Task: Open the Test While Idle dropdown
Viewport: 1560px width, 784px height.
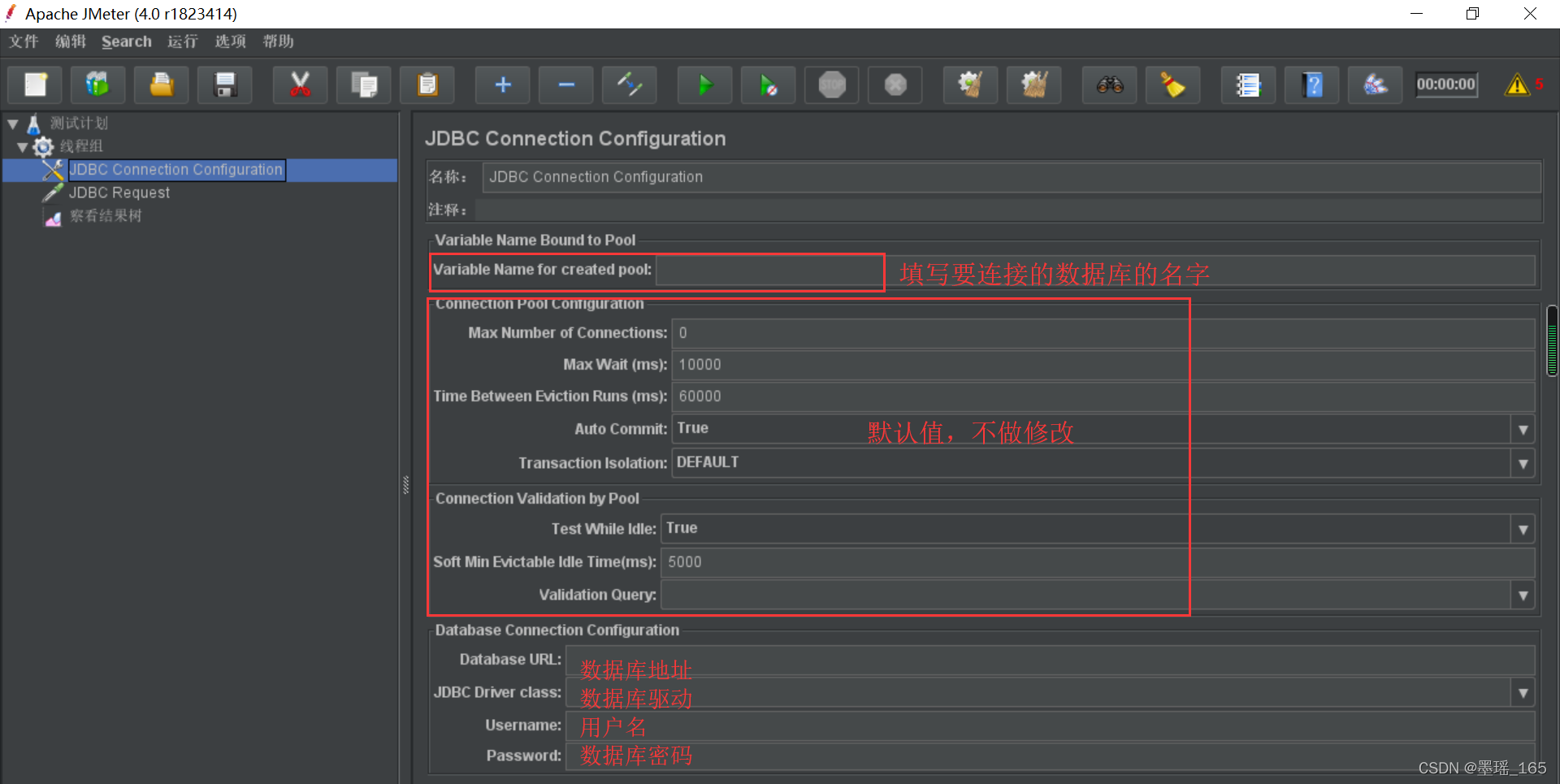Action: click(x=1523, y=530)
